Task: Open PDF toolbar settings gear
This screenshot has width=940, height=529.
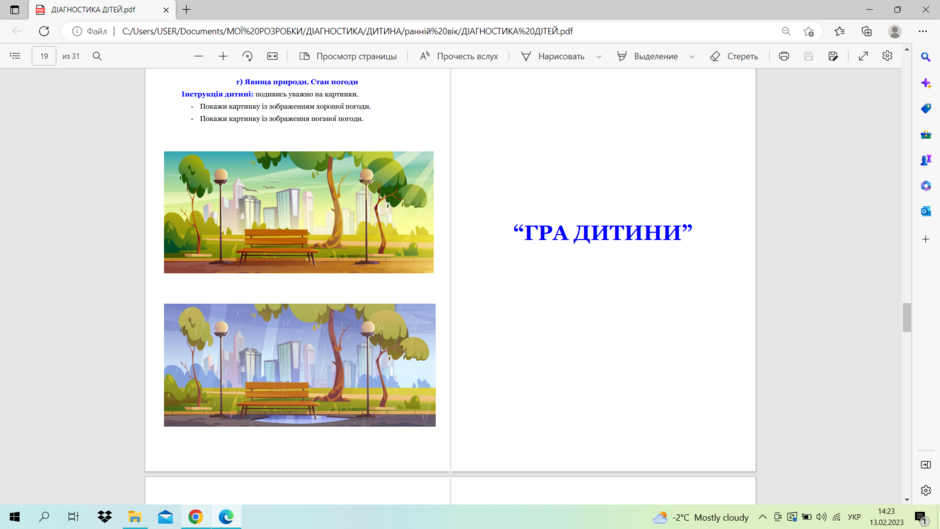Action: (x=887, y=56)
